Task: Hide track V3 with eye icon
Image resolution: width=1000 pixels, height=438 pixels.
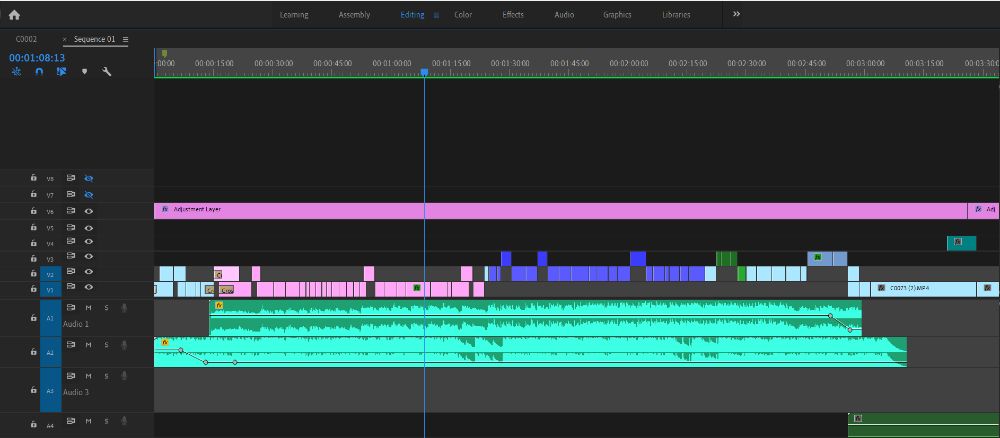Action: [x=89, y=257]
